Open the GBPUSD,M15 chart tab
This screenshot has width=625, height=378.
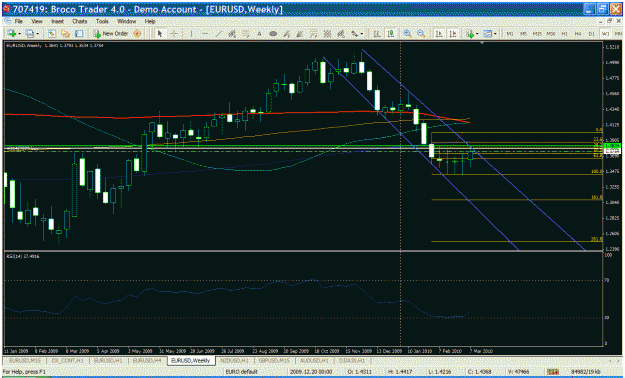[274, 360]
